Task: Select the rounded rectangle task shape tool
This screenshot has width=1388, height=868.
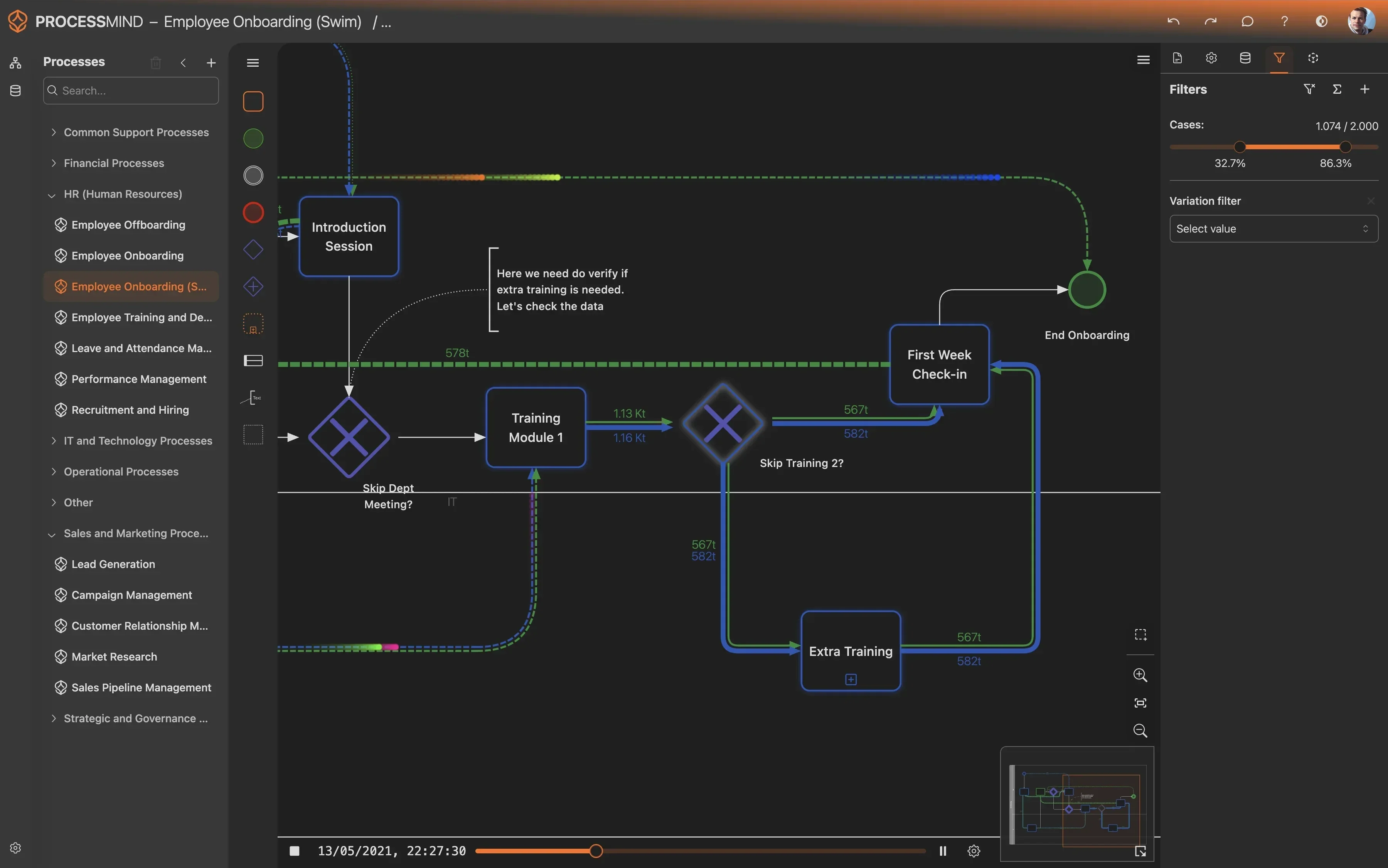Action: (x=253, y=102)
